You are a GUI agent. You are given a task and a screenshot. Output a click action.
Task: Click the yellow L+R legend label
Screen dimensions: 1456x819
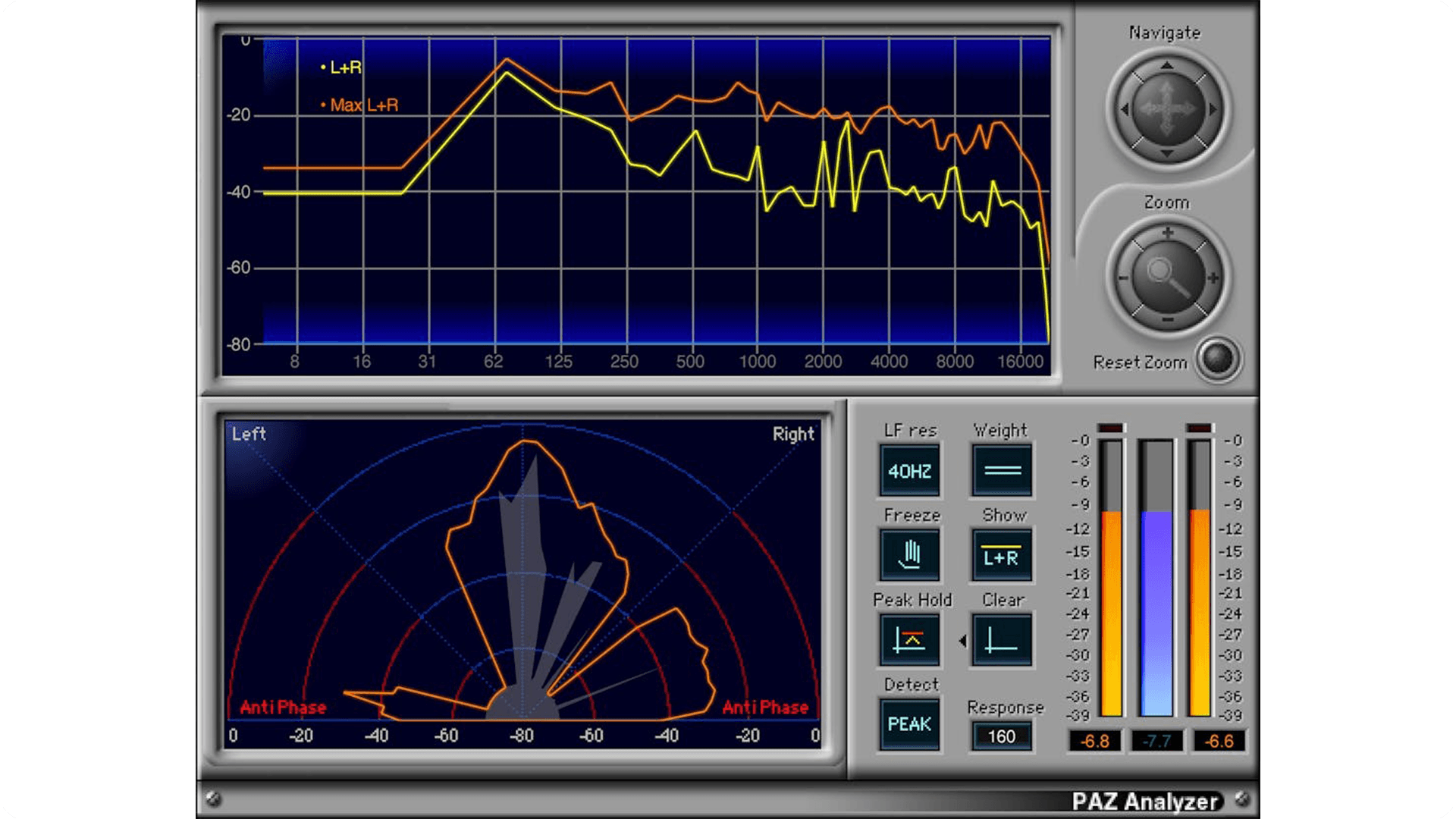[341, 67]
